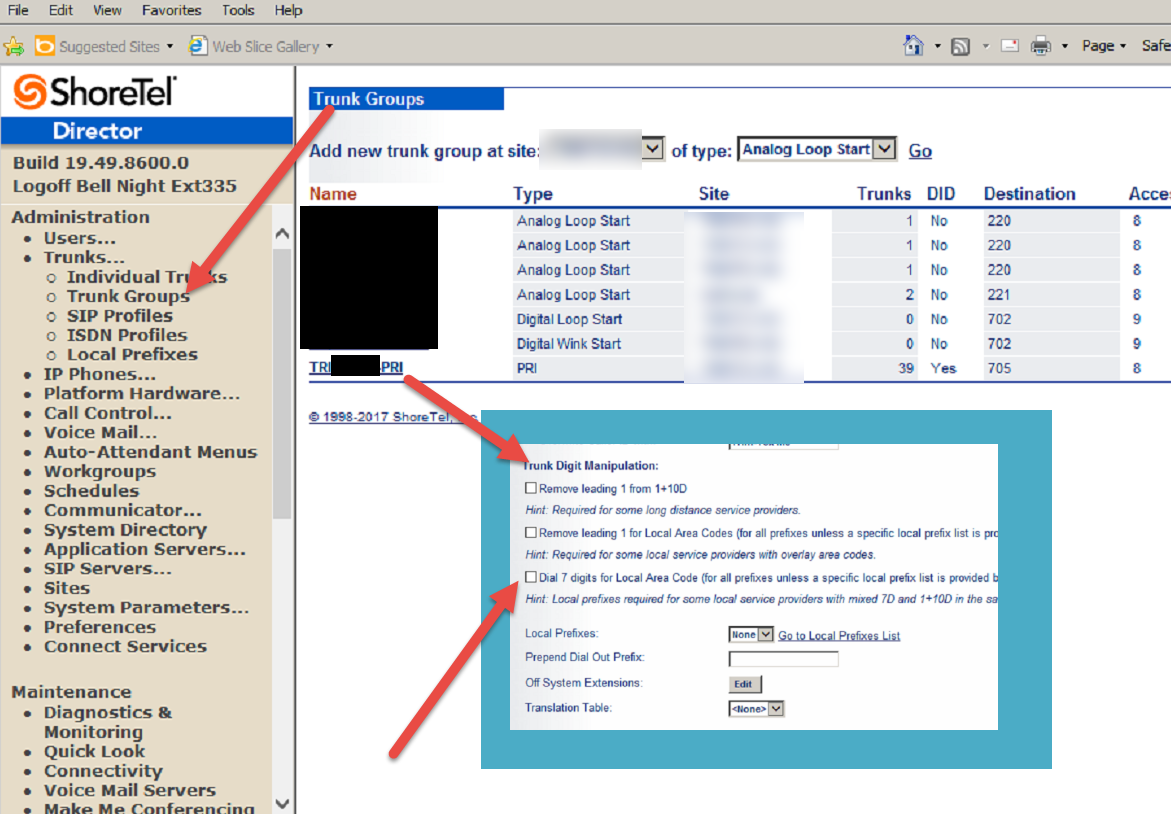Open the site dropdown for new trunk group

pyautogui.click(x=653, y=149)
